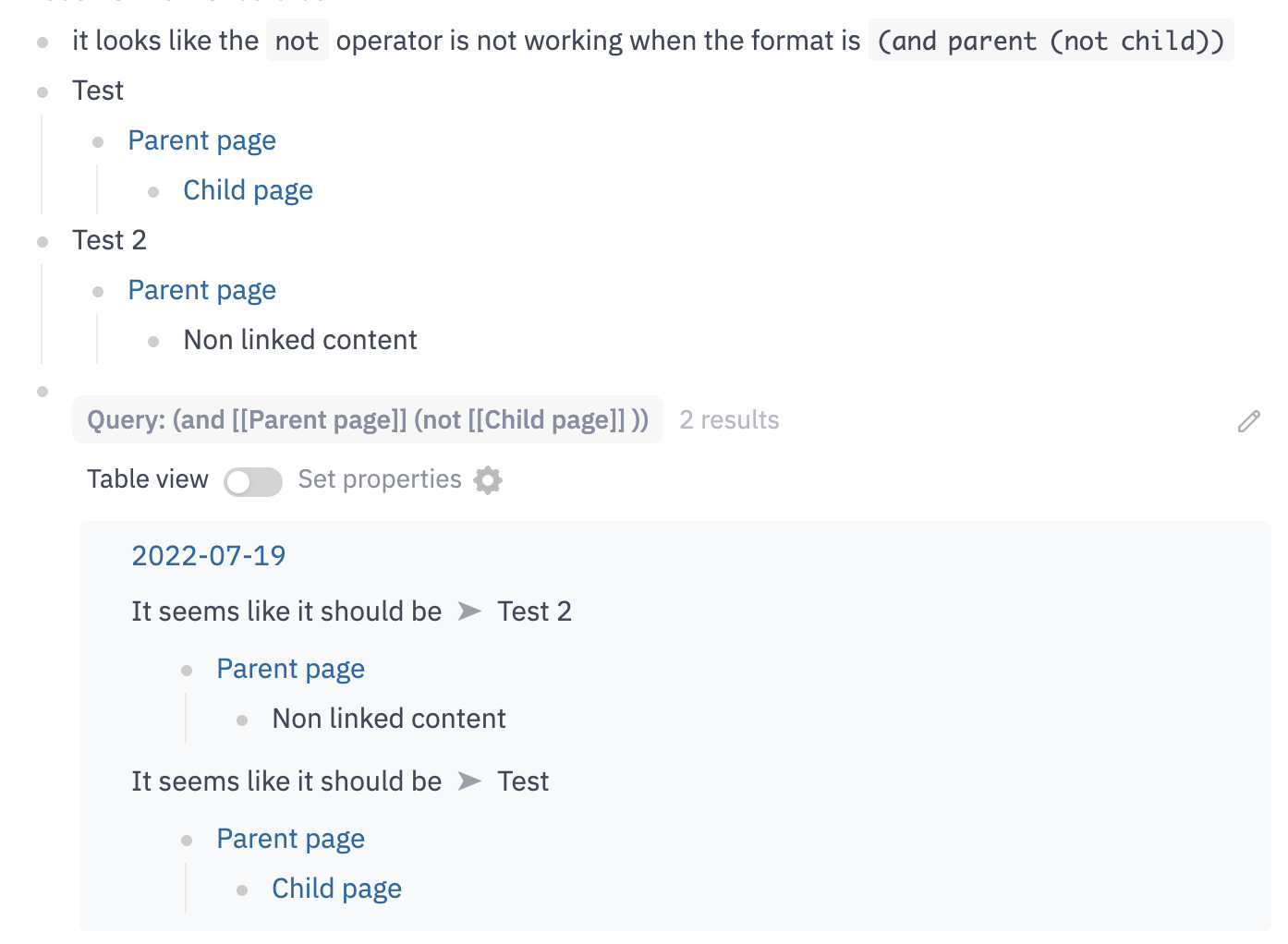Click the bullet of the first Parent page
Image resolution: width=1288 pixels, height=944 pixels.
[x=98, y=140]
